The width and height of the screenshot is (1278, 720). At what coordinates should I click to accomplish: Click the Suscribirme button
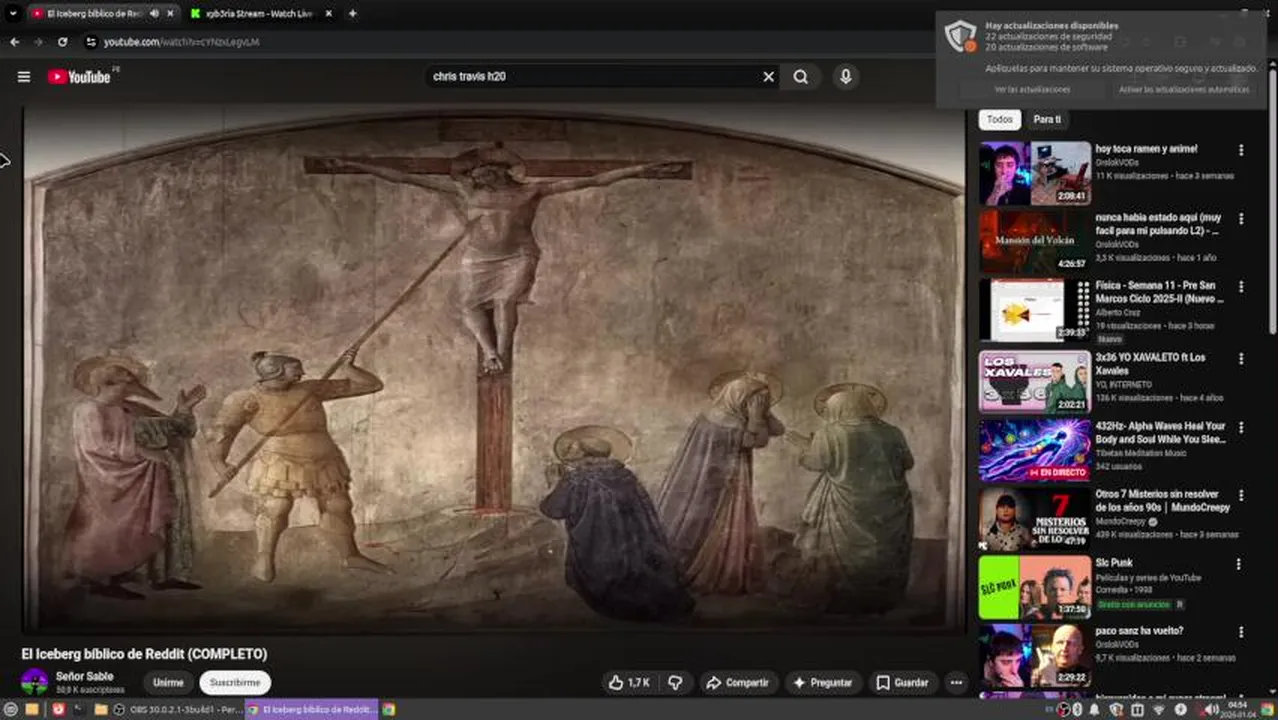(x=235, y=683)
